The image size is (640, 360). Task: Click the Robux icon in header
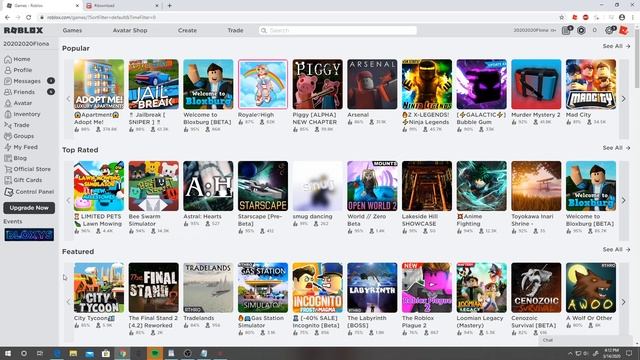(x=581, y=31)
